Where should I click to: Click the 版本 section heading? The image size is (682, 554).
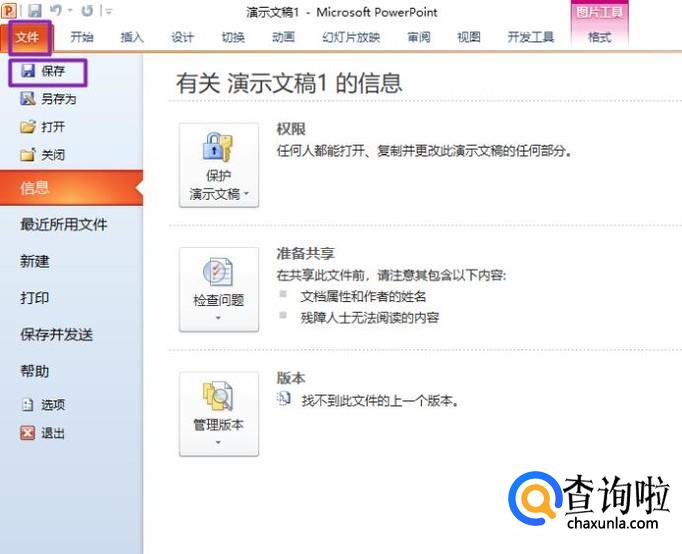291,378
